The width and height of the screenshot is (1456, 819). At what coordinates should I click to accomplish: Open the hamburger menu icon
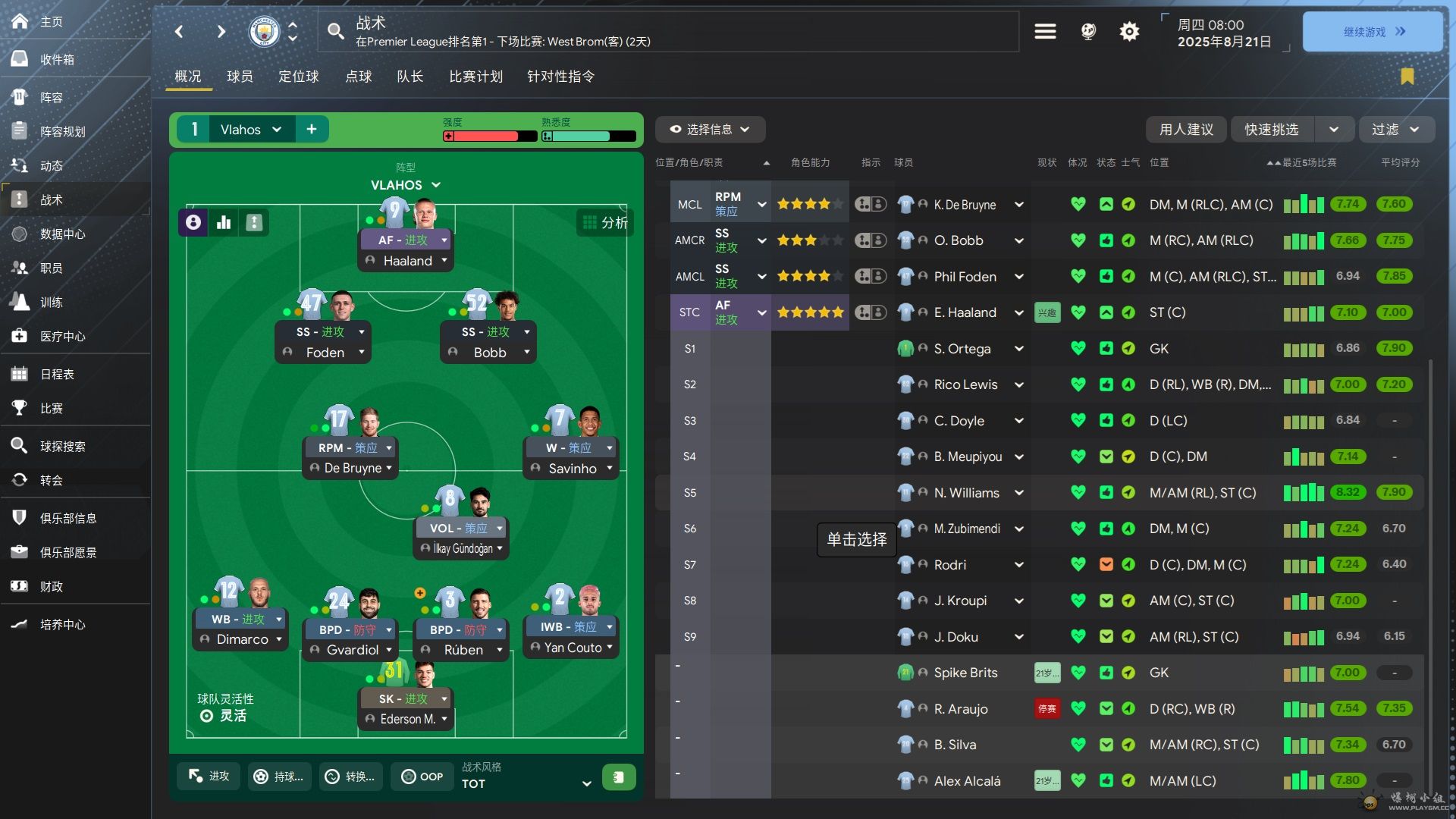tap(1045, 31)
